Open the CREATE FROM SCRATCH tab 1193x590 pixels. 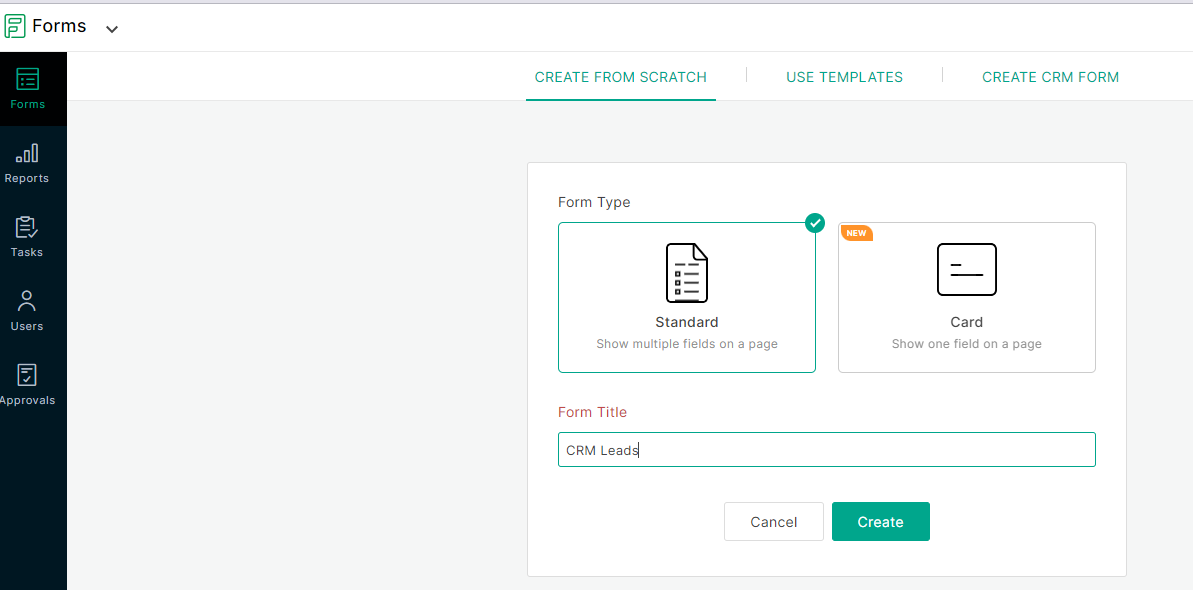[620, 76]
